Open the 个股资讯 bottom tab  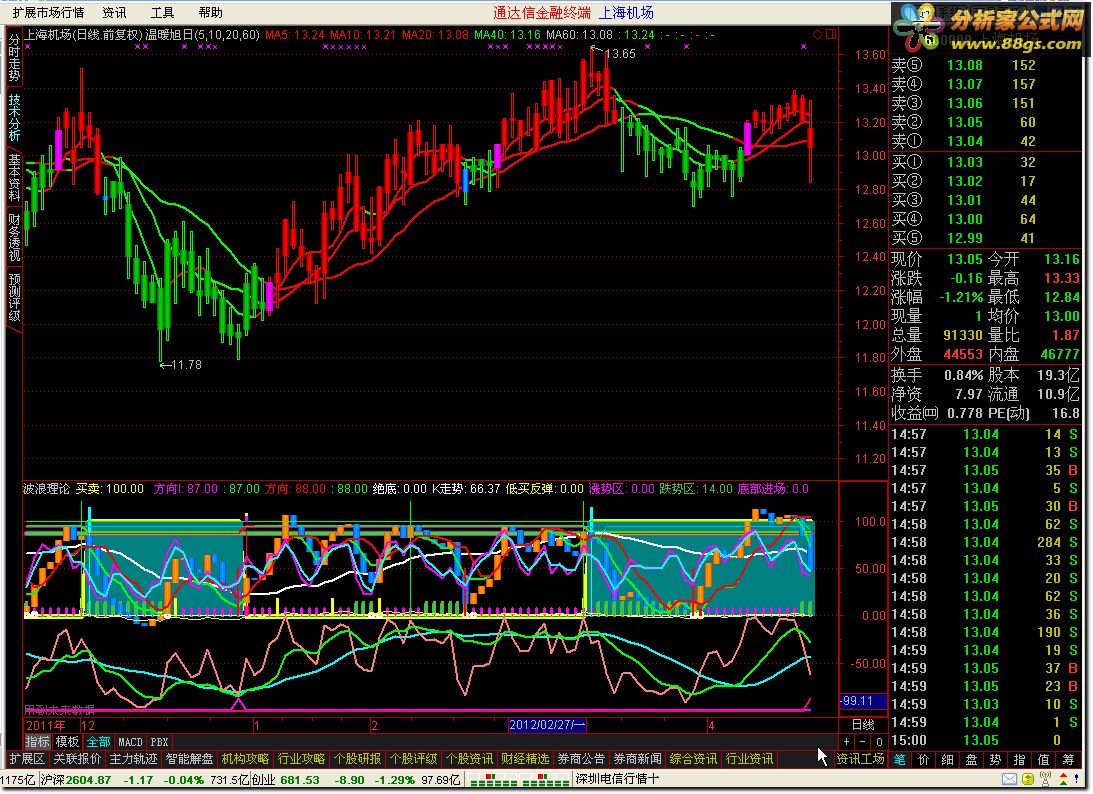[469, 758]
